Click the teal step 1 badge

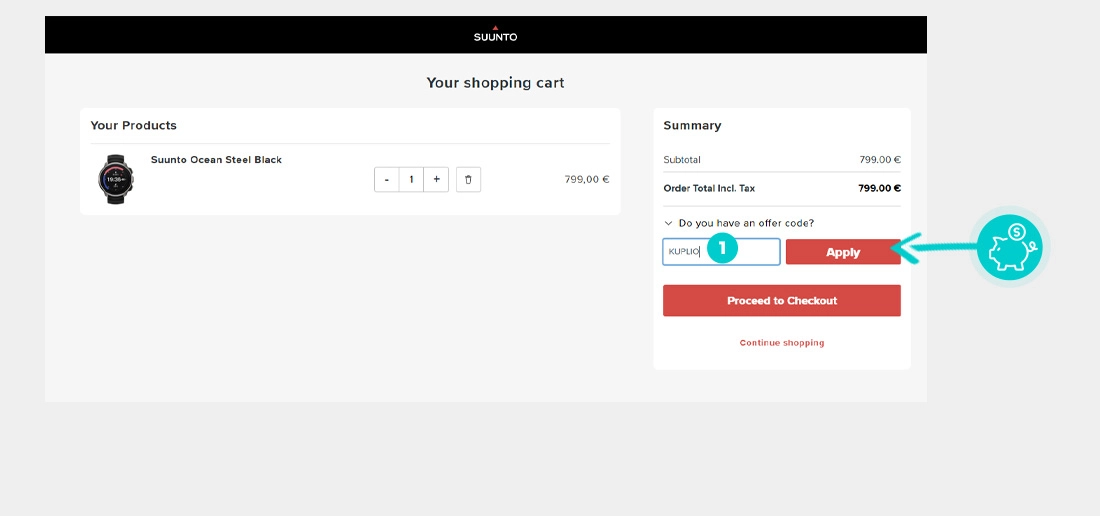[722, 248]
